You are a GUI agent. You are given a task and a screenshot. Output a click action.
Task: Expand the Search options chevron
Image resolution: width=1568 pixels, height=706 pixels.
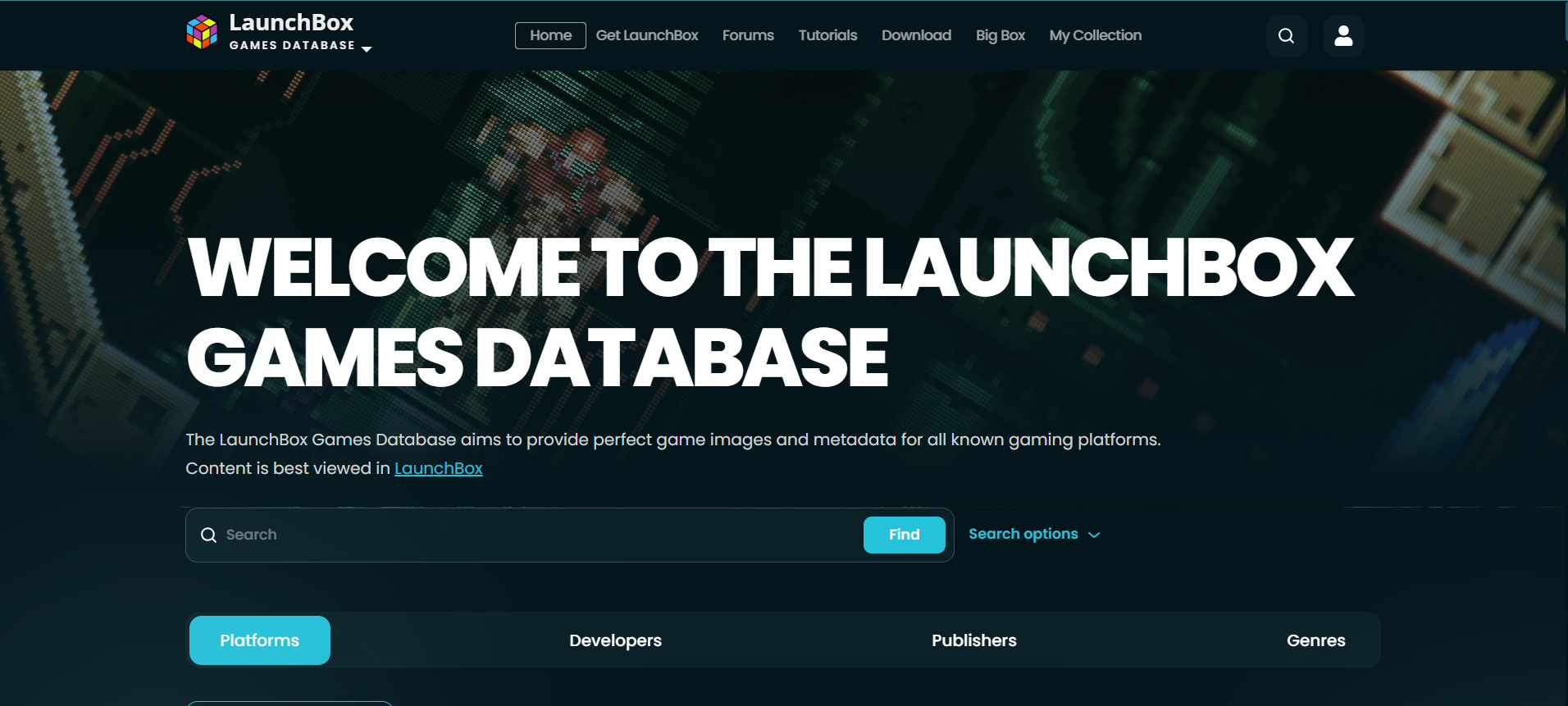(1094, 535)
